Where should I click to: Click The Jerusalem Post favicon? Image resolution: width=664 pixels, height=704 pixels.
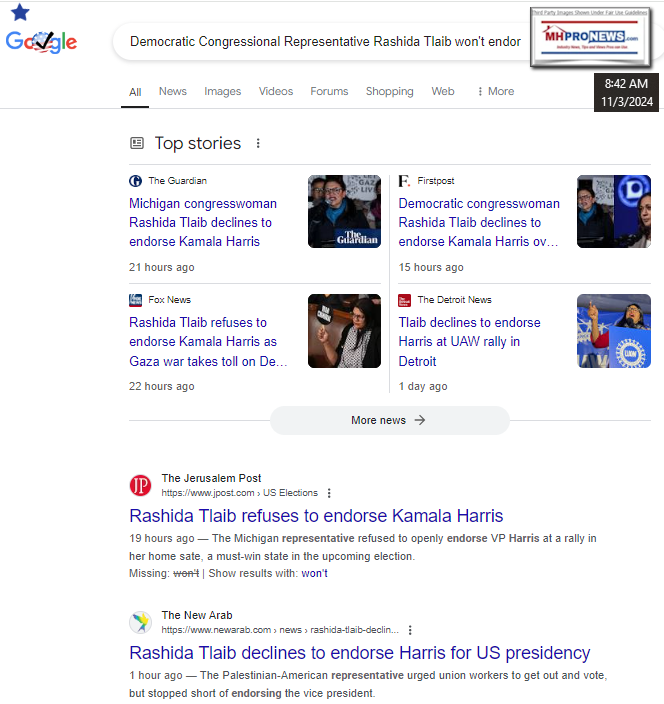click(x=141, y=486)
